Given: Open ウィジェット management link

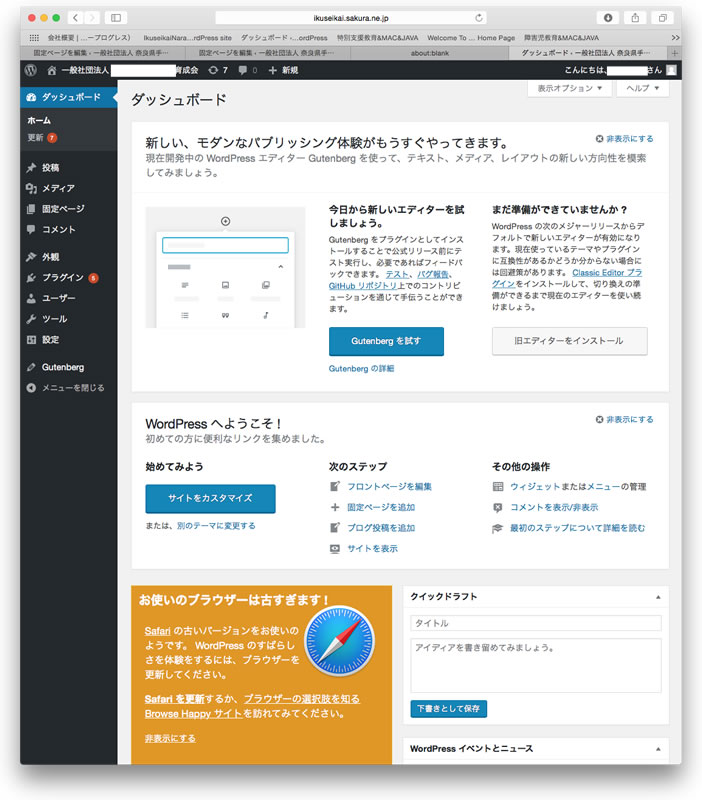Looking at the screenshot, I should [535, 487].
